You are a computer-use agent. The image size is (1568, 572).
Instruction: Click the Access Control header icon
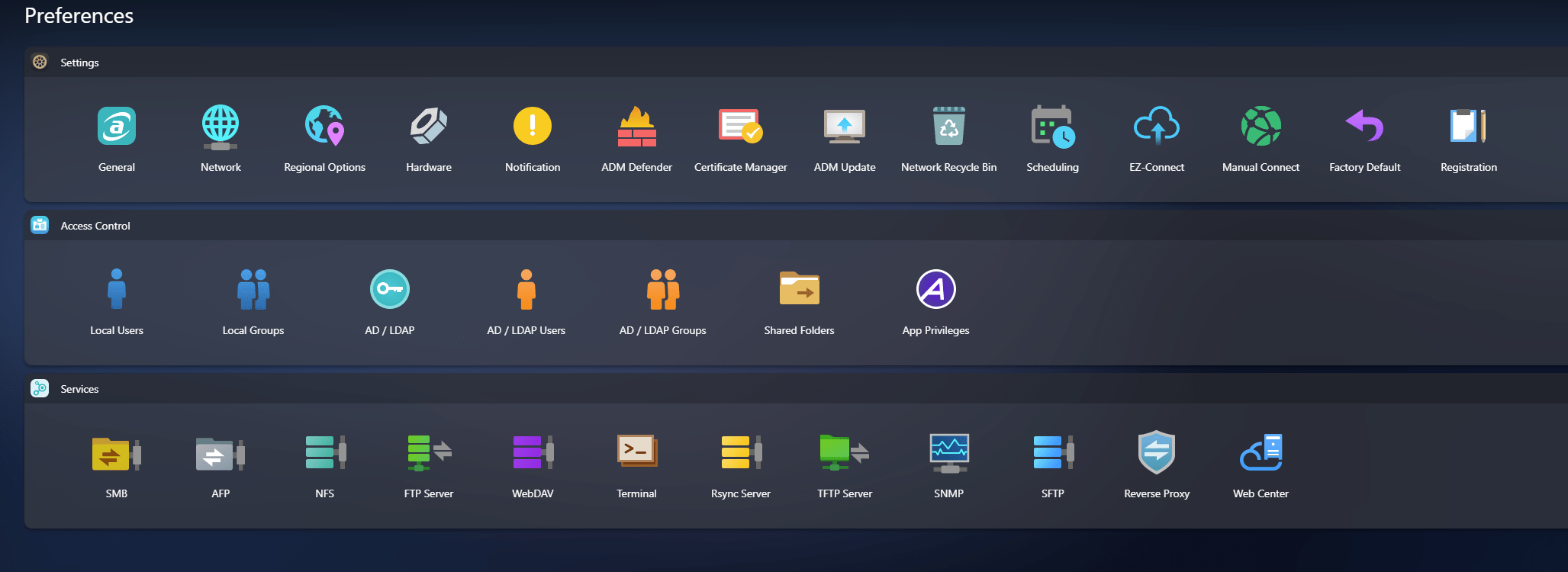point(40,225)
